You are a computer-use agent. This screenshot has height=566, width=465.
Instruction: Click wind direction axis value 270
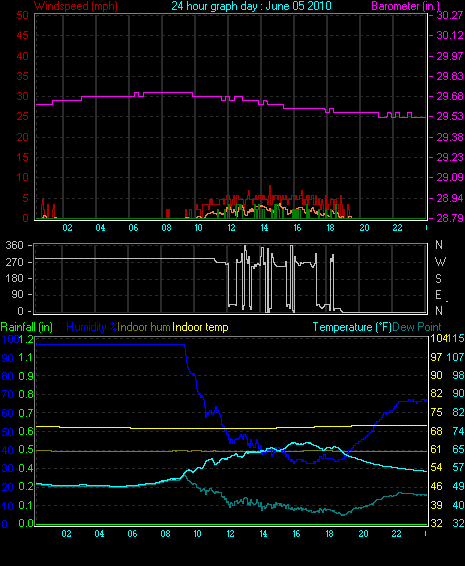(x=15, y=262)
